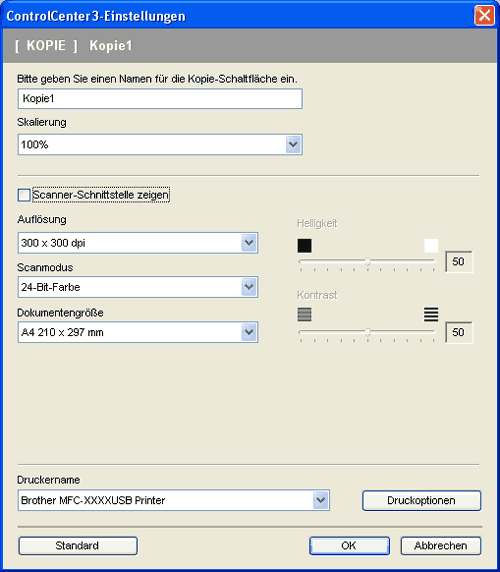Confirm settings with the OK button
The width and height of the screenshot is (500, 572).
pyautogui.click(x=349, y=546)
